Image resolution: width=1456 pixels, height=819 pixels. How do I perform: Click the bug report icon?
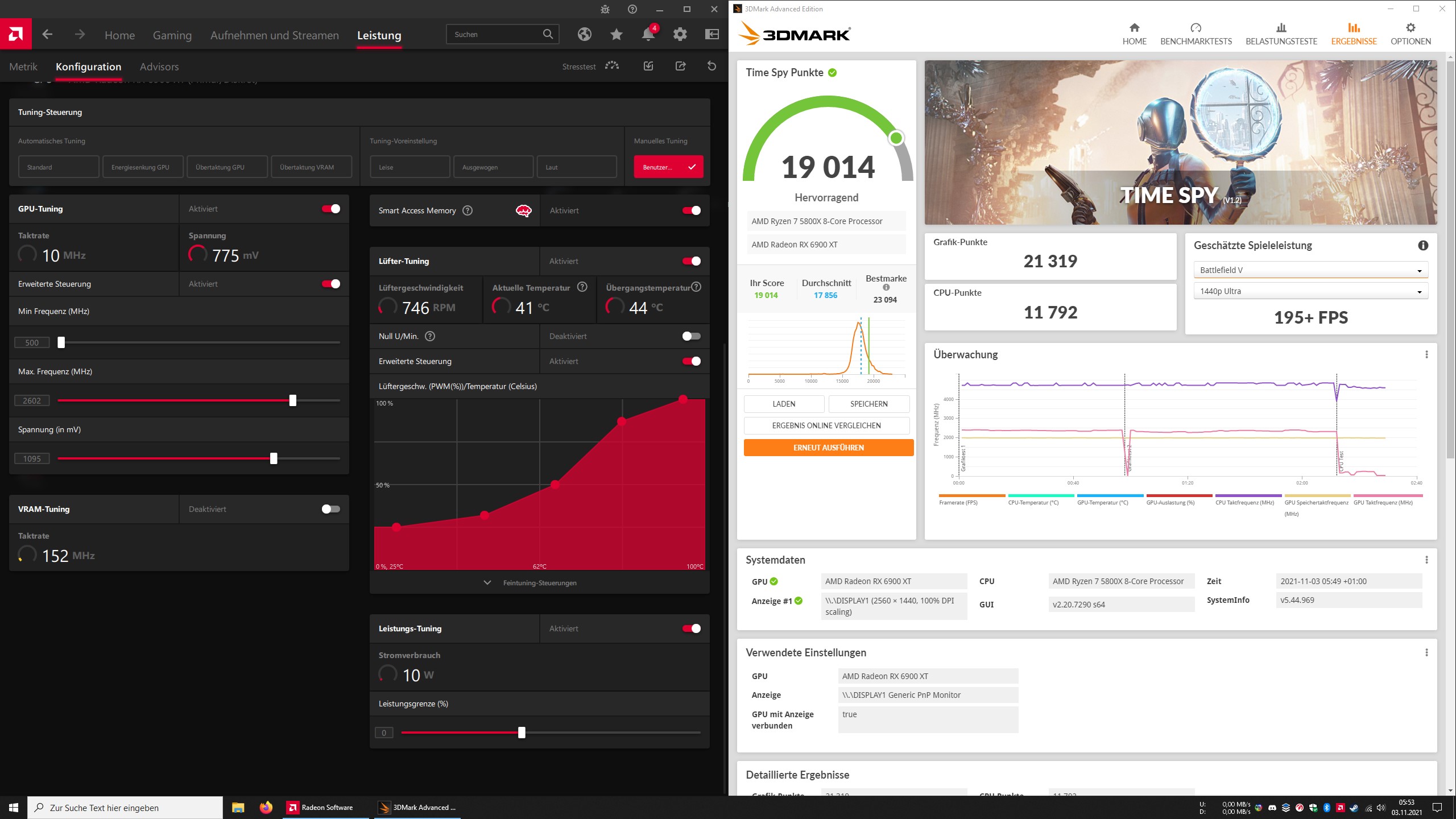605,9
